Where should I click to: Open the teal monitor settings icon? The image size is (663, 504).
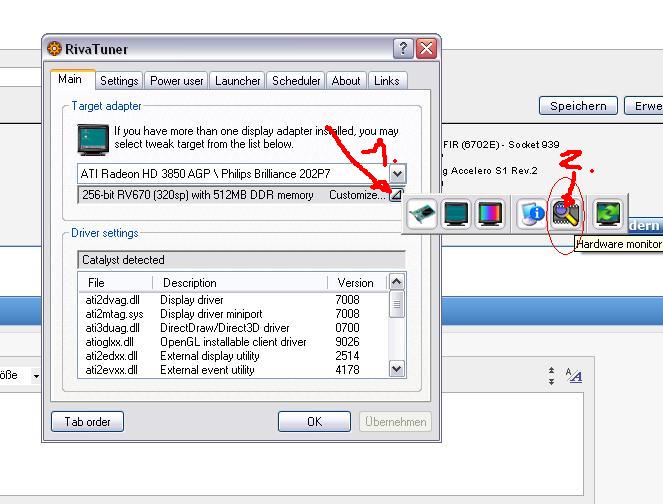[x=456, y=214]
